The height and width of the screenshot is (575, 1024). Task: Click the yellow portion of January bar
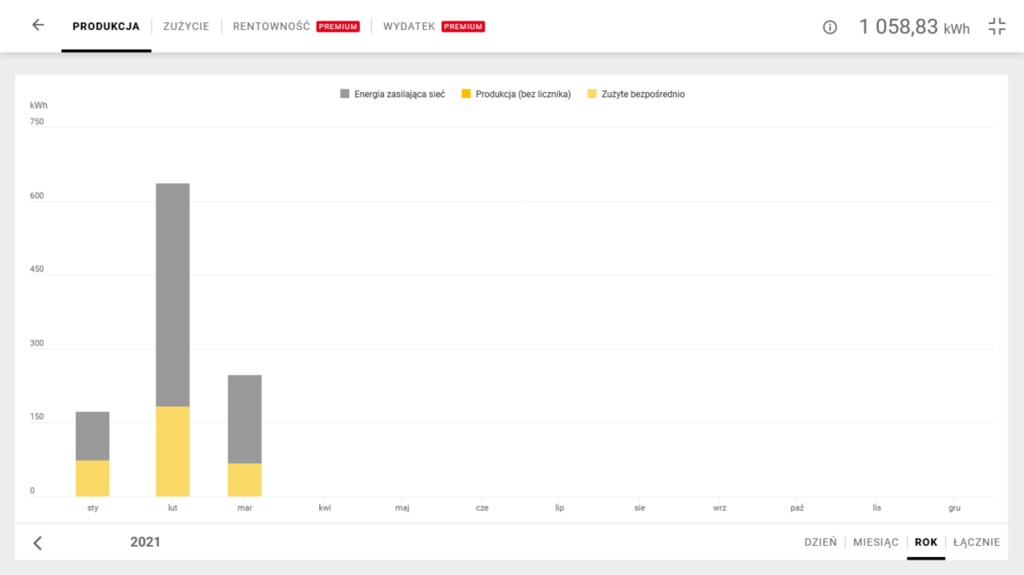92,478
